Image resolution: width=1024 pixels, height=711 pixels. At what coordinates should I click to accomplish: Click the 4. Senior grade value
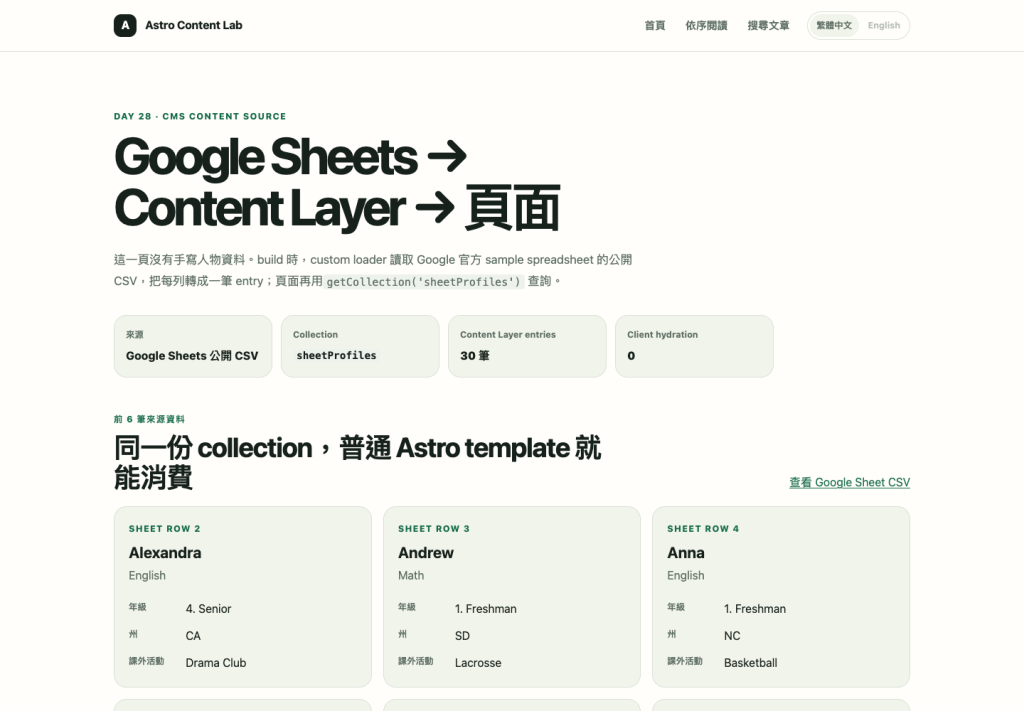208,608
